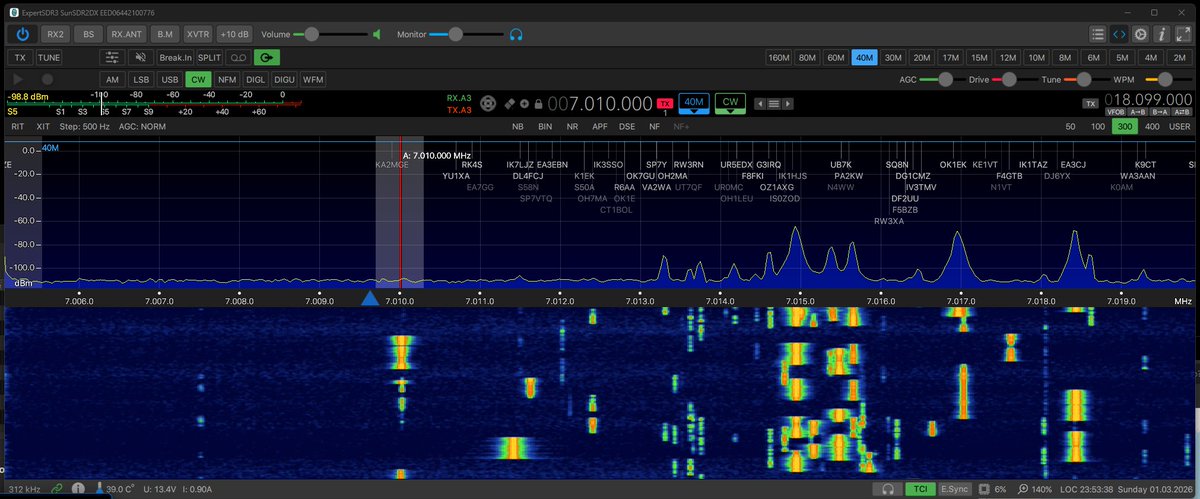This screenshot has width=1200, height=499.
Task: Click the power on/off icon
Action: [x=23, y=33]
